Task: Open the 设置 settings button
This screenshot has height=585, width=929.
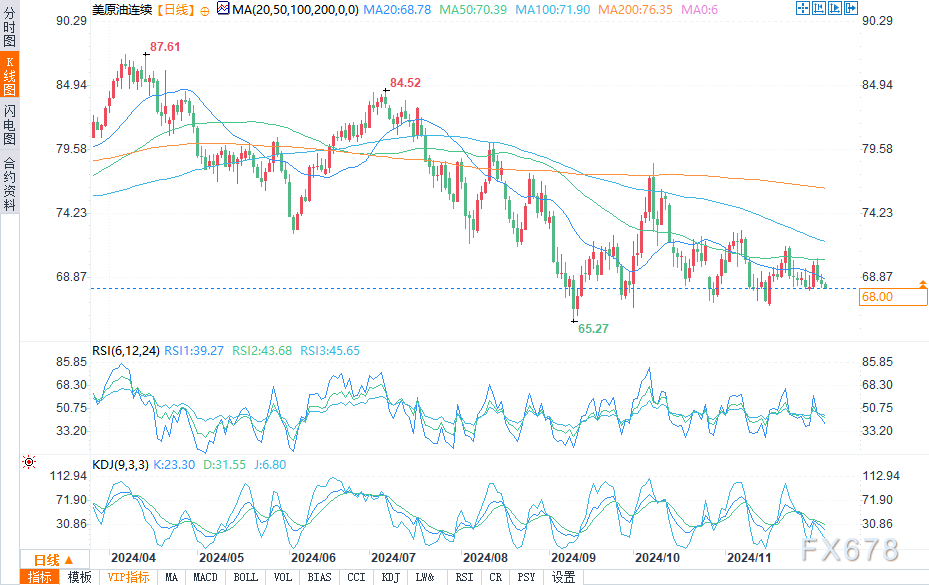Action: pos(563,577)
